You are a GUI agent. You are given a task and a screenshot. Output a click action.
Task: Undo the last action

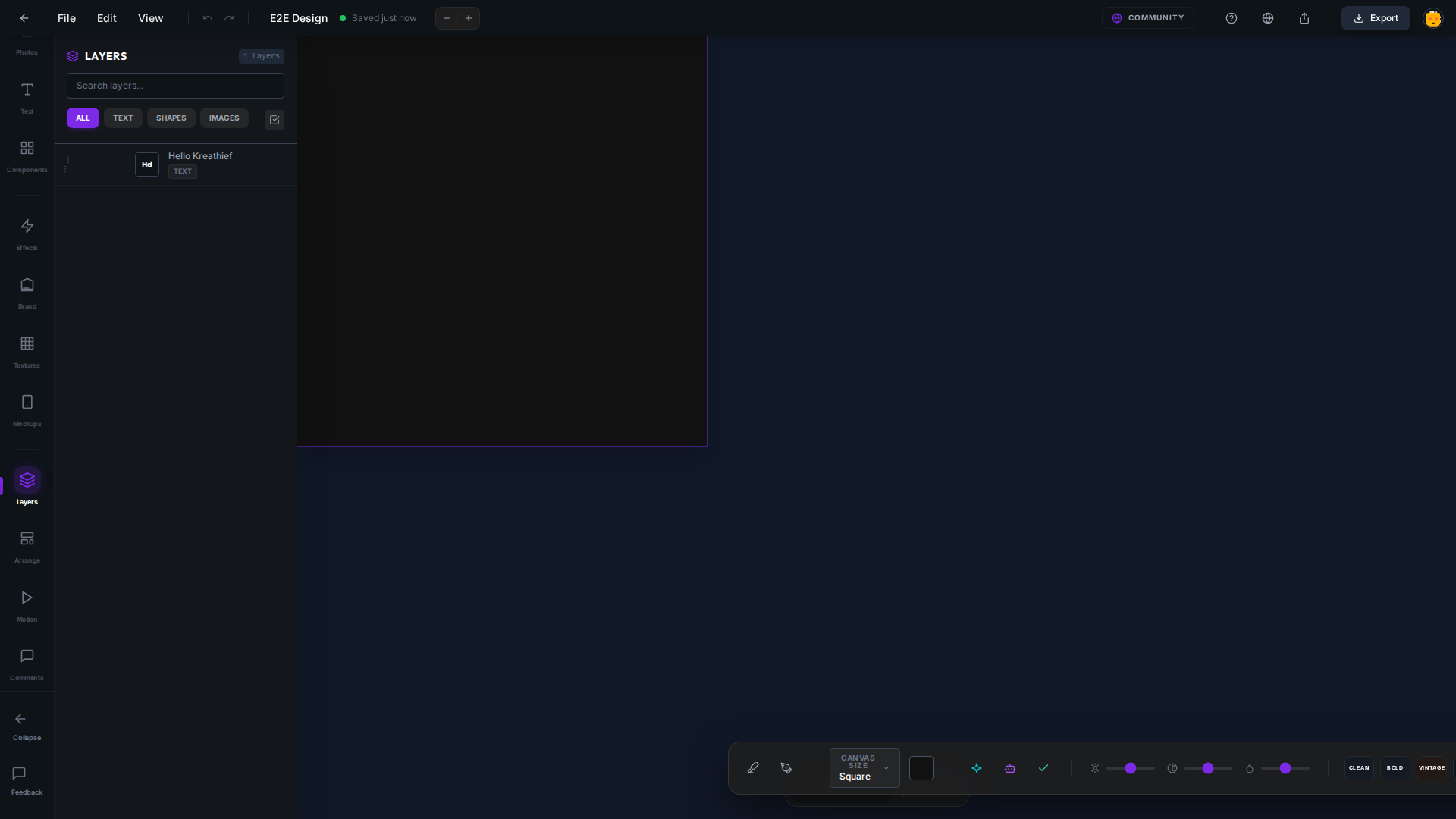[207, 18]
